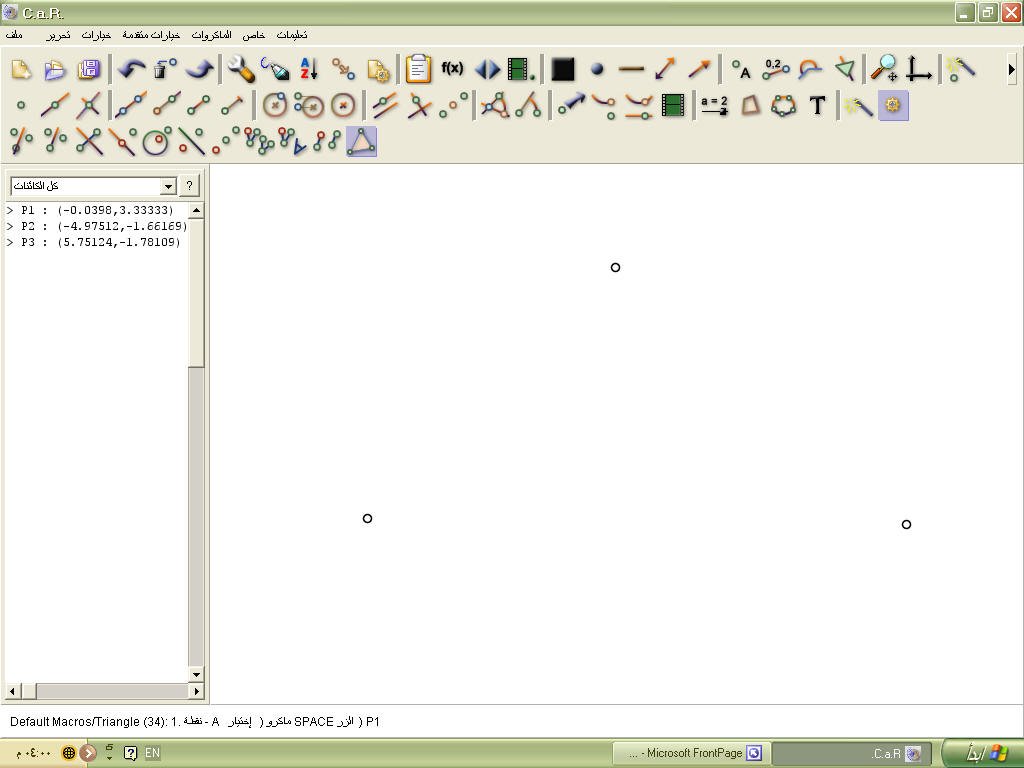Switch to Microsoft FrontPage in the taskbar
The image size is (1024, 768).
[692, 753]
